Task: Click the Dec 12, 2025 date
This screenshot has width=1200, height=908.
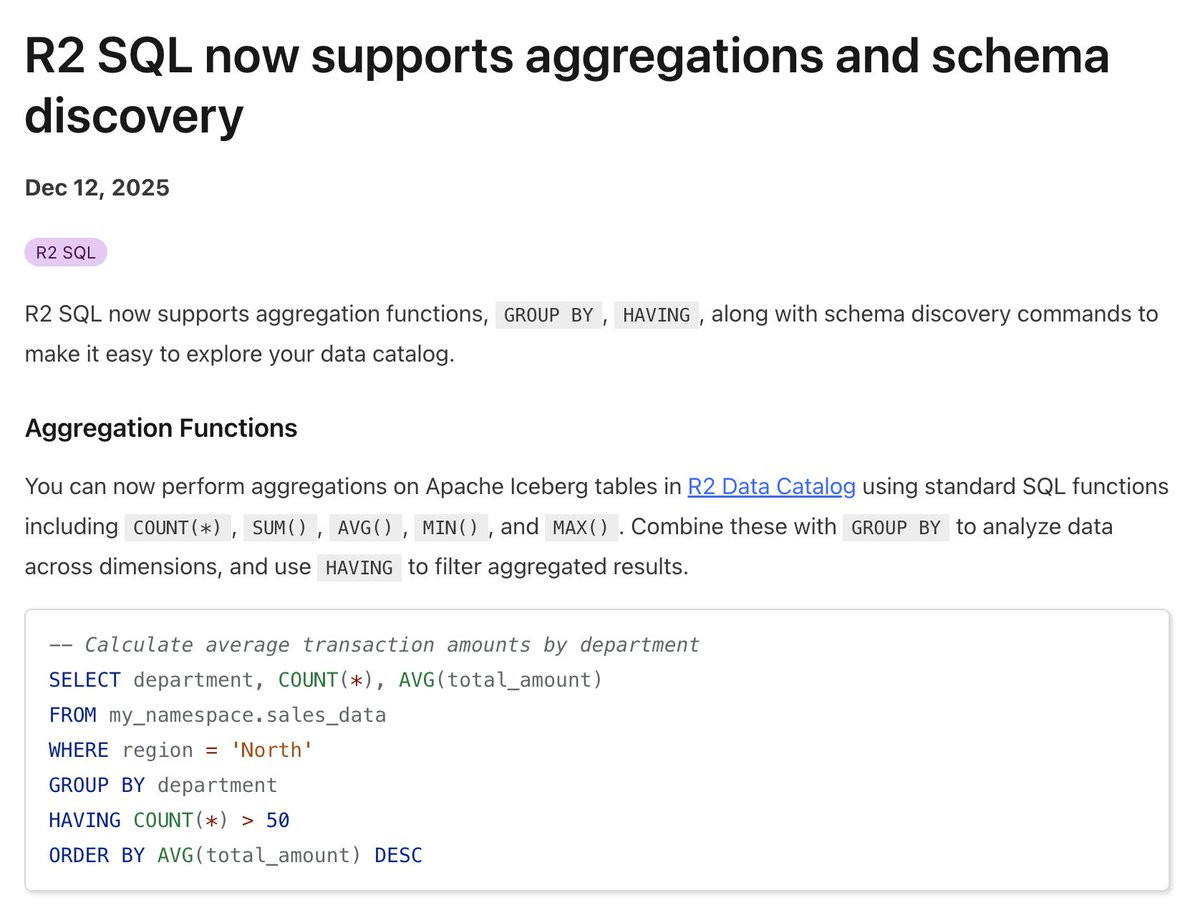Action: point(97,188)
